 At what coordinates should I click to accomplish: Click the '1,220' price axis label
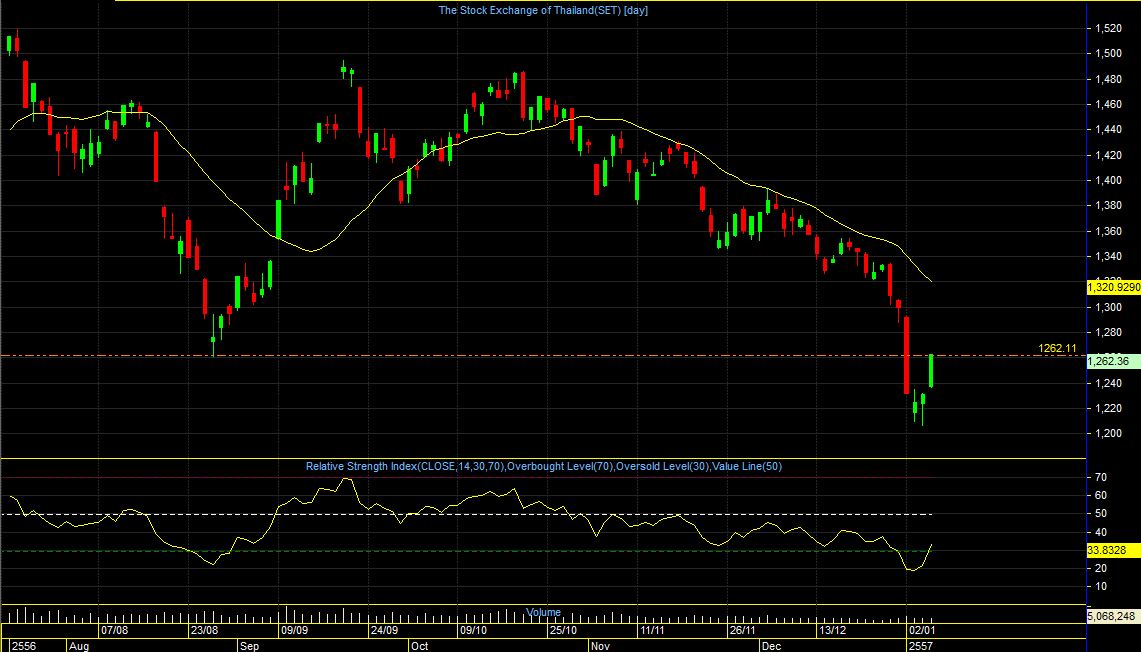click(x=1108, y=408)
